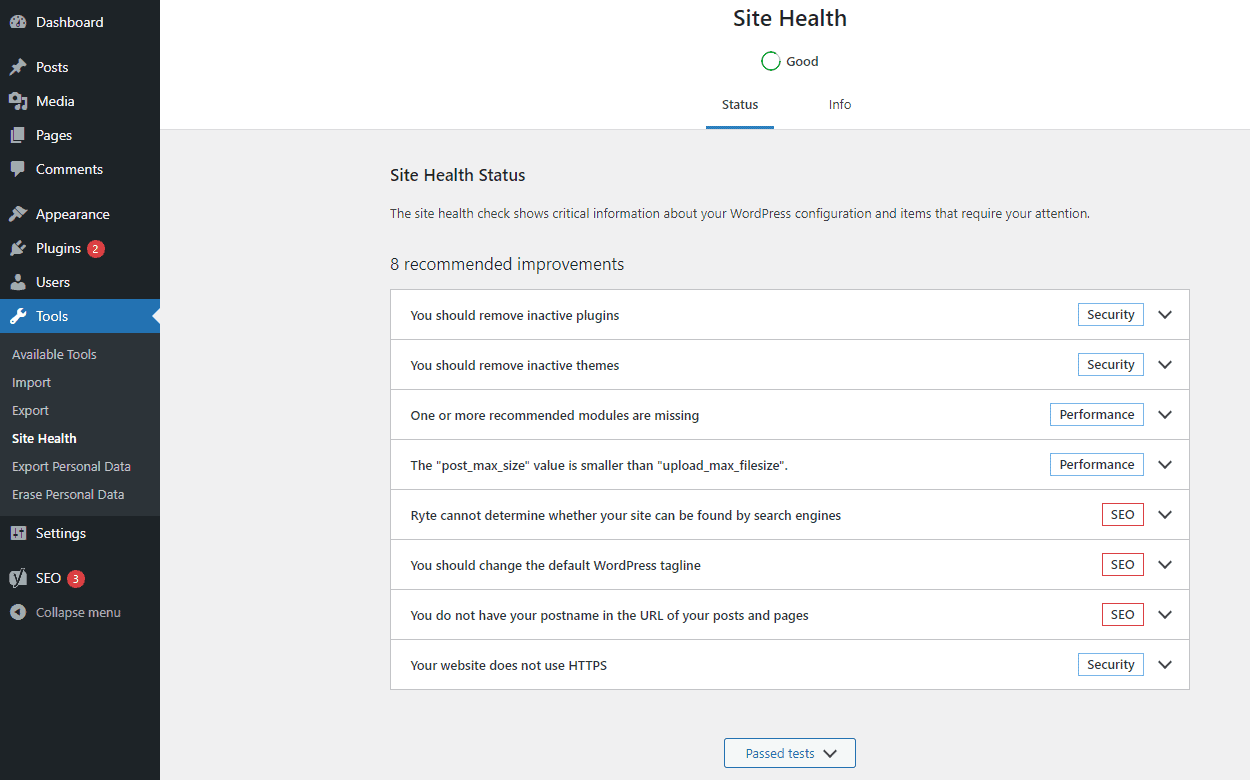
Task: Click the Users person icon
Action: (18, 282)
